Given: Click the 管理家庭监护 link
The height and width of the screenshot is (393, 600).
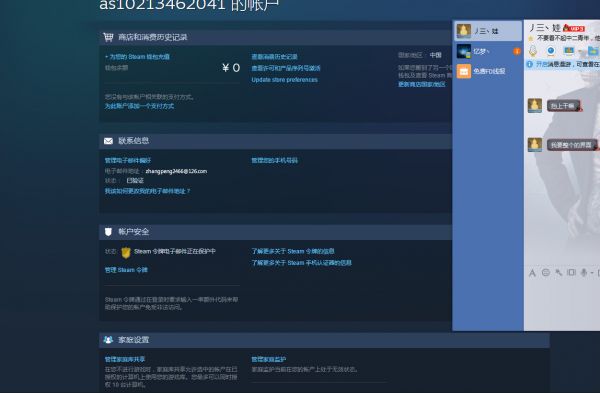Looking at the screenshot, I should [269, 359].
